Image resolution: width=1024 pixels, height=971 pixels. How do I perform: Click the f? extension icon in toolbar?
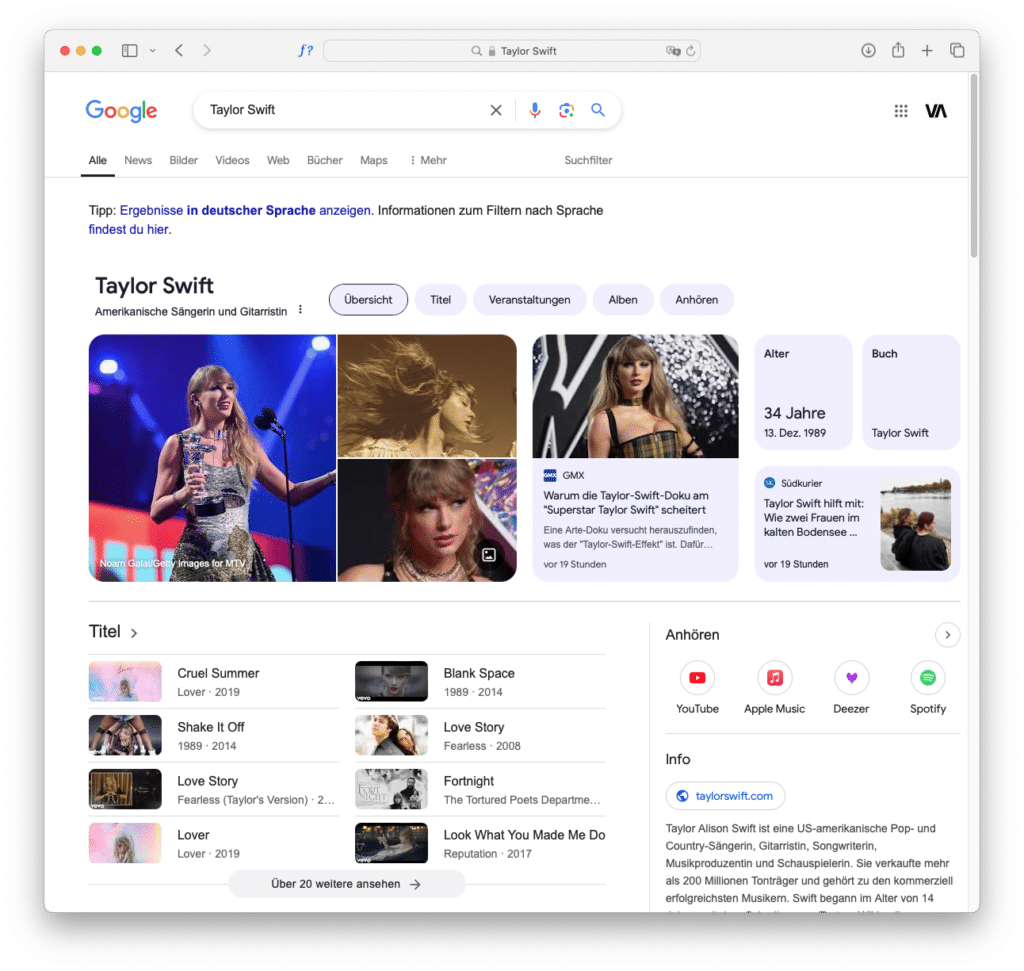click(x=305, y=50)
